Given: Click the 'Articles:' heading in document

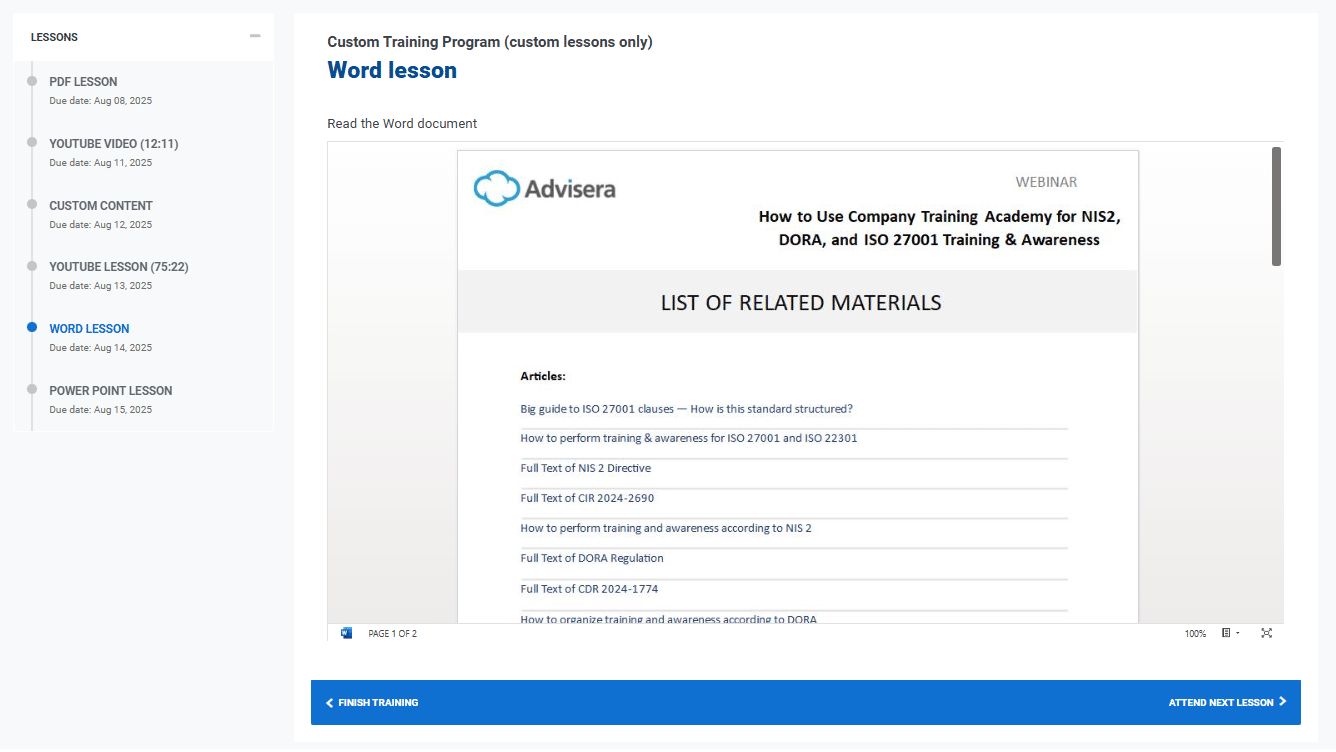Looking at the screenshot, I should coord(543,376).
